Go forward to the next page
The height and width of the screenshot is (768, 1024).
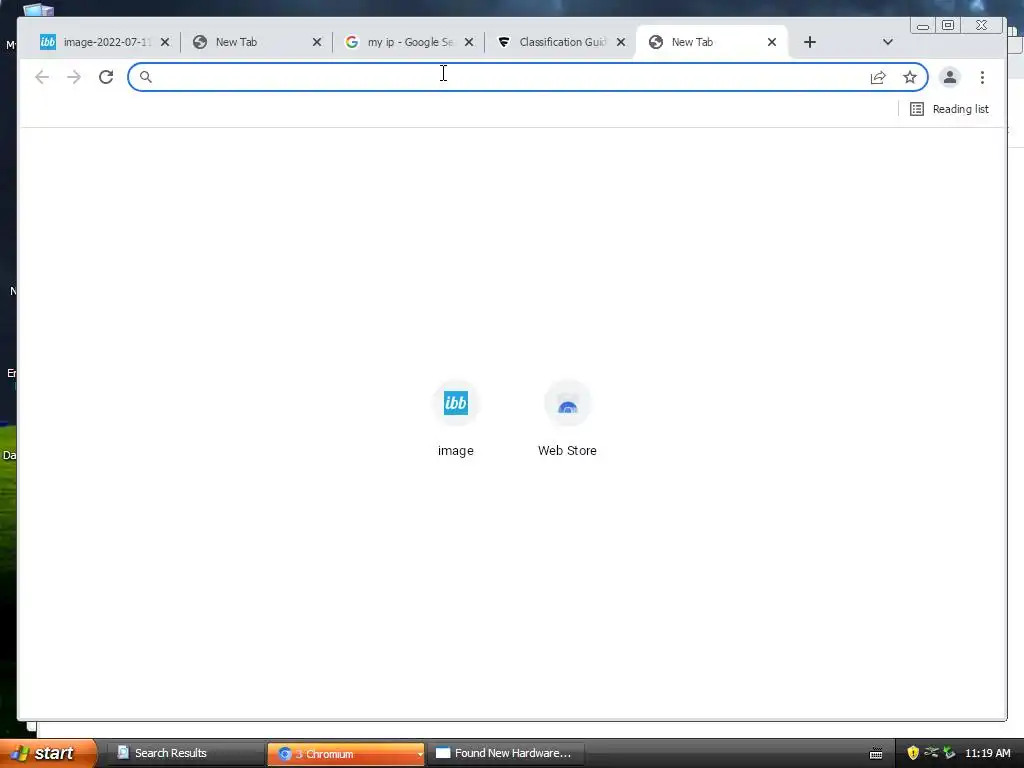coord(74,77)
